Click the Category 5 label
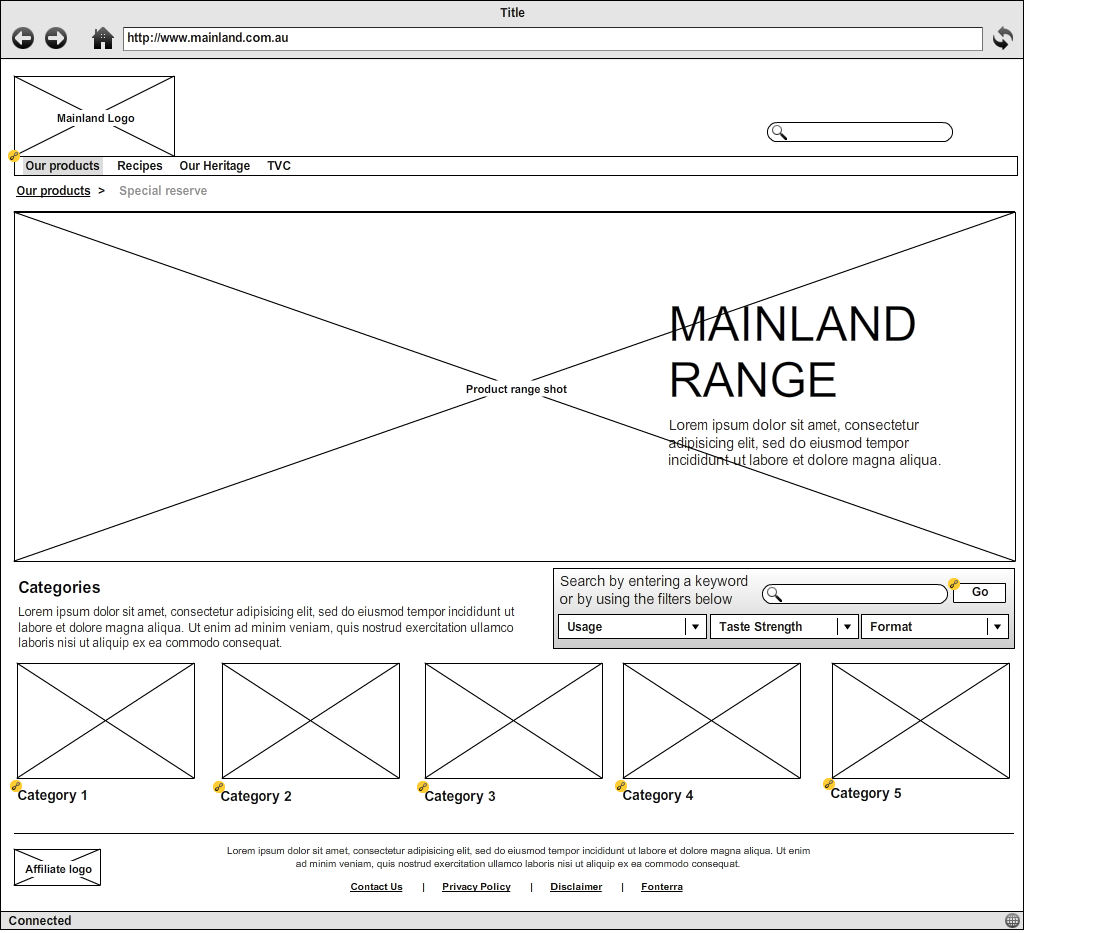Screen dimensions: 1103x933 pos(866,793)
